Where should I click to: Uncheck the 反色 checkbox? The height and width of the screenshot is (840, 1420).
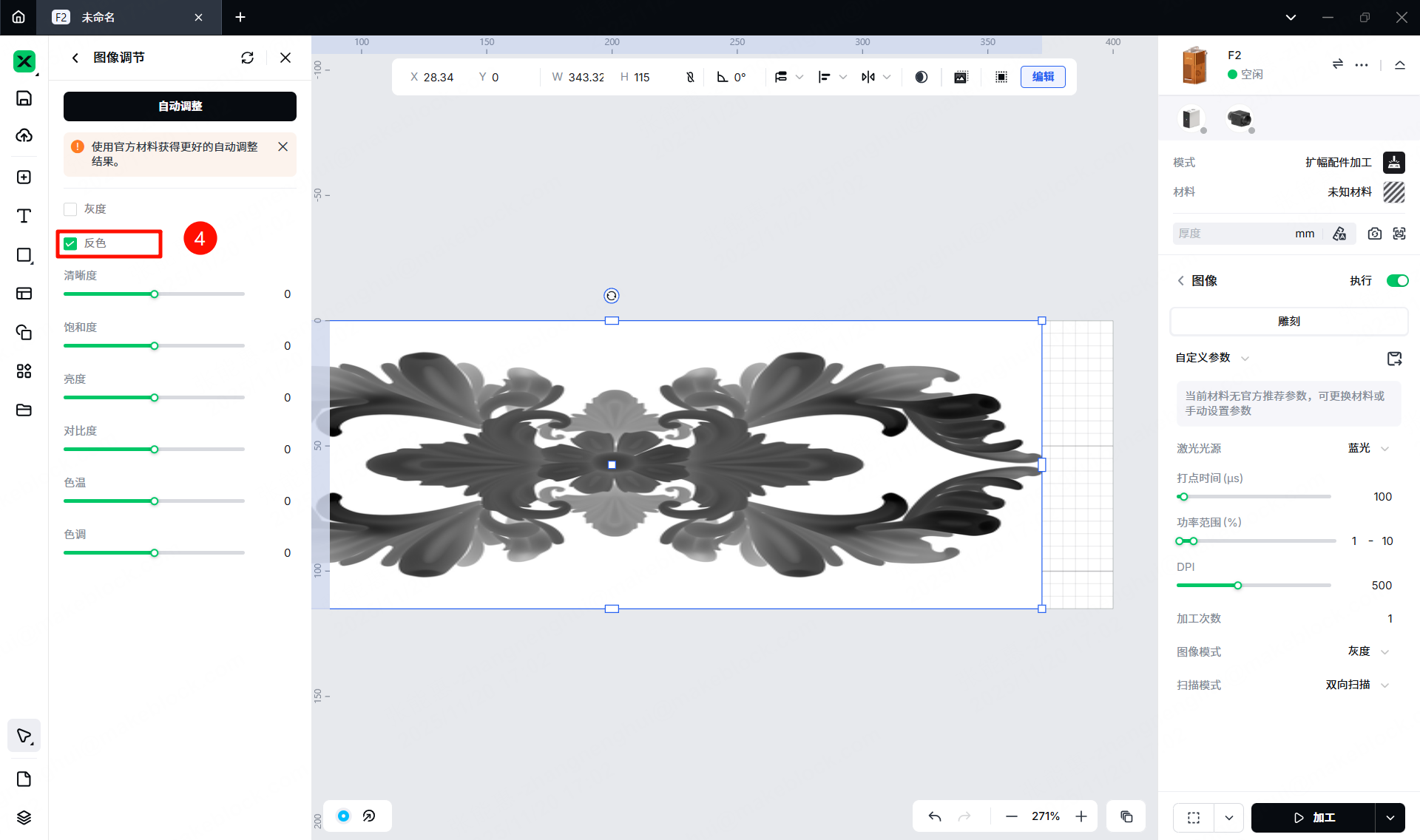click(x=71, y=243)
